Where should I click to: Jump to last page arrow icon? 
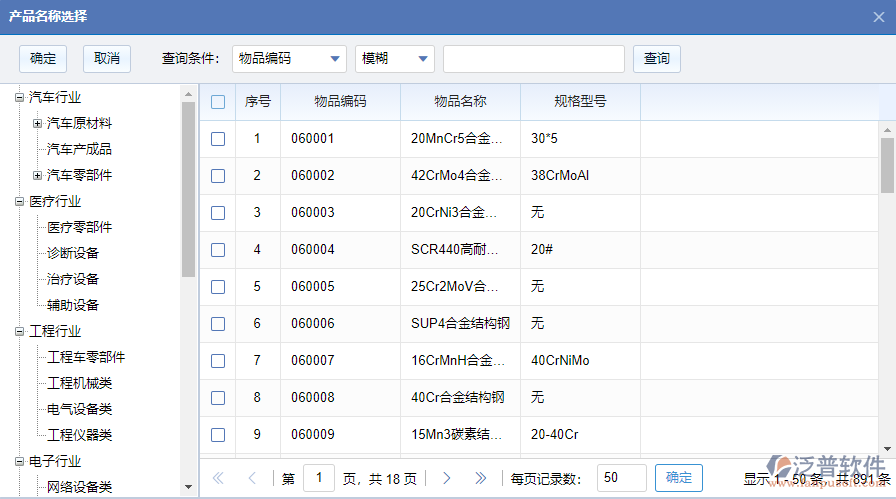coord(481,478)
